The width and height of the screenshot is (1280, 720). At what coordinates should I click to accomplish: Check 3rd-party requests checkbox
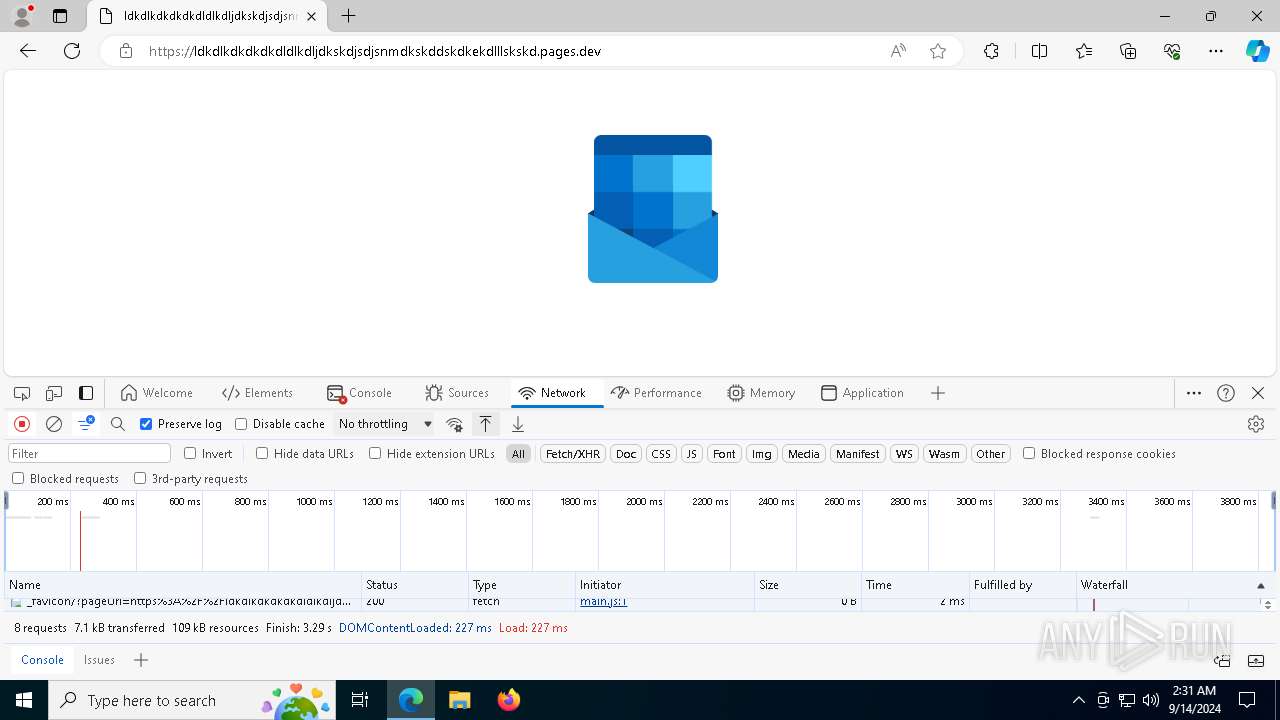coord(140,478)
